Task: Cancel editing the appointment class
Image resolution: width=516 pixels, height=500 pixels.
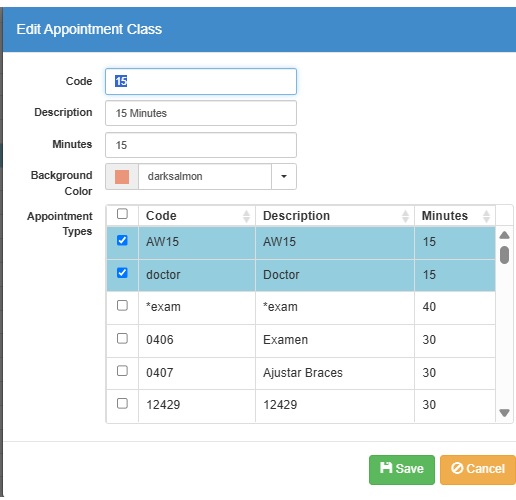Action: 478,470
